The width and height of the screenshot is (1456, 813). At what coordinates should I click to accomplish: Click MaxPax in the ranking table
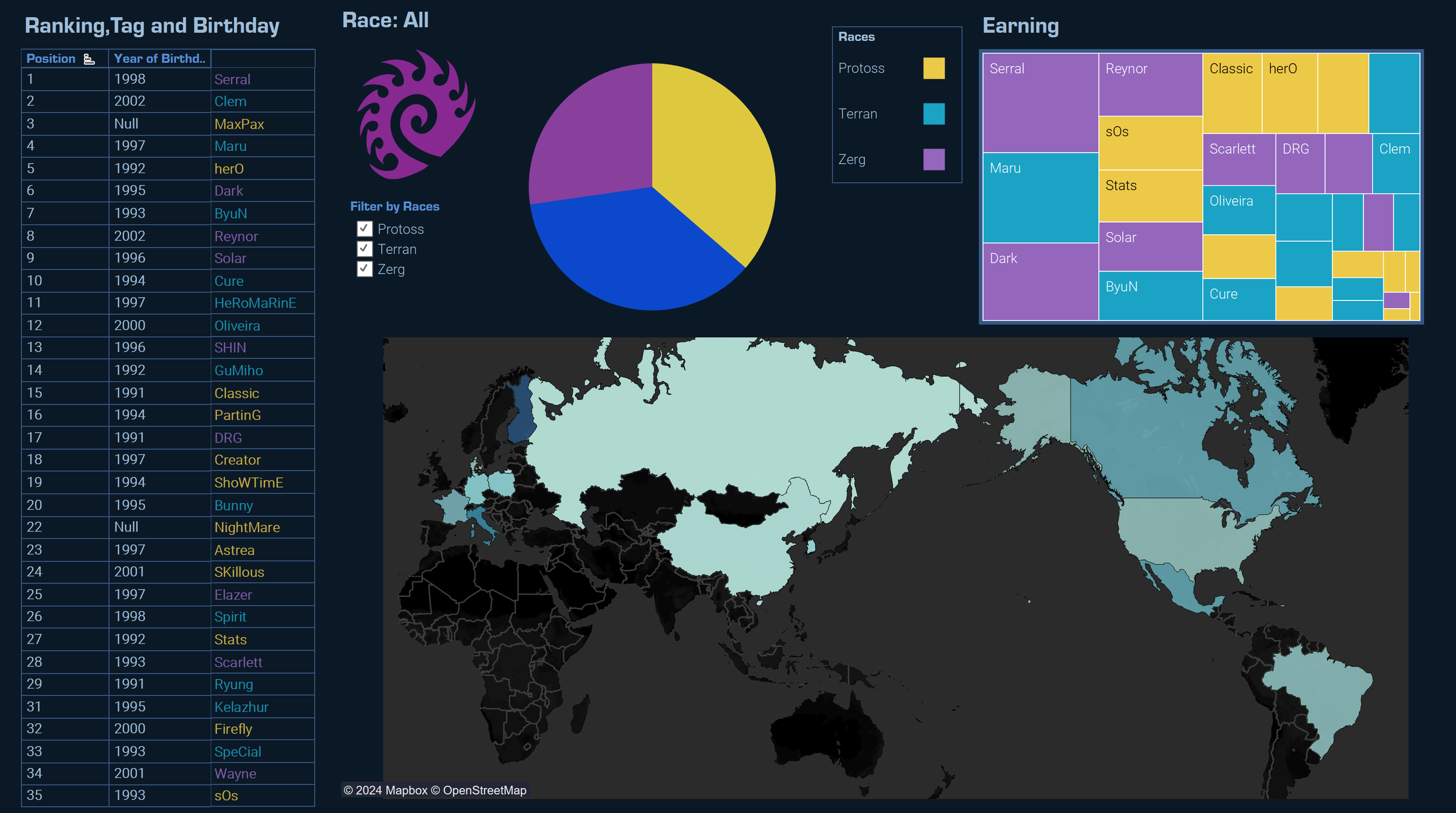click(x=239, y=124)
